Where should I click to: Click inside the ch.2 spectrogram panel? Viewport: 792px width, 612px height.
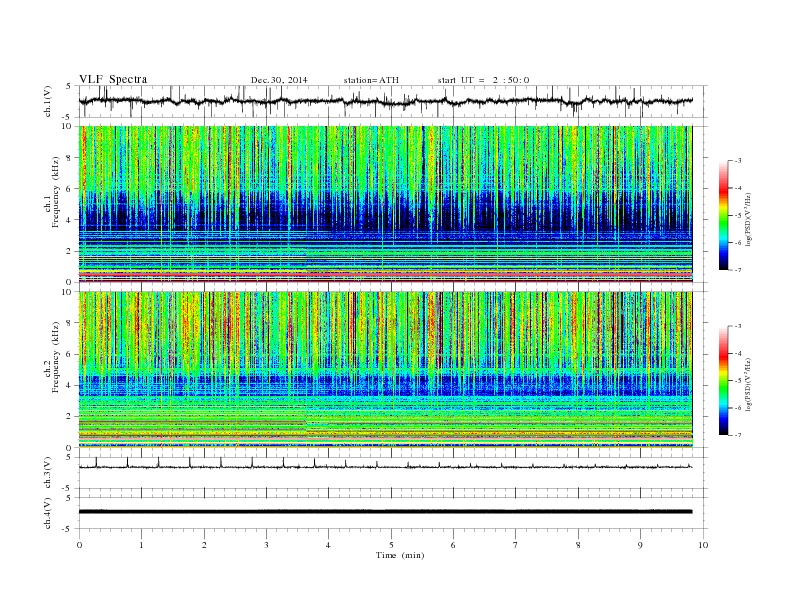pyautogui.click(x=386, y=370)
